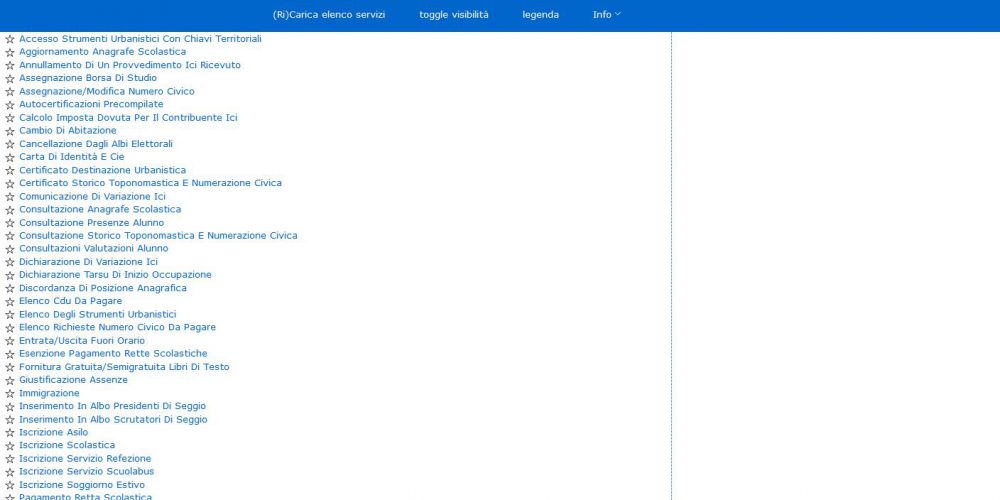Star Comunicazione Di Variazione Ici
The height and width of the screenshot is (500, 1000).
click(10, 197)
